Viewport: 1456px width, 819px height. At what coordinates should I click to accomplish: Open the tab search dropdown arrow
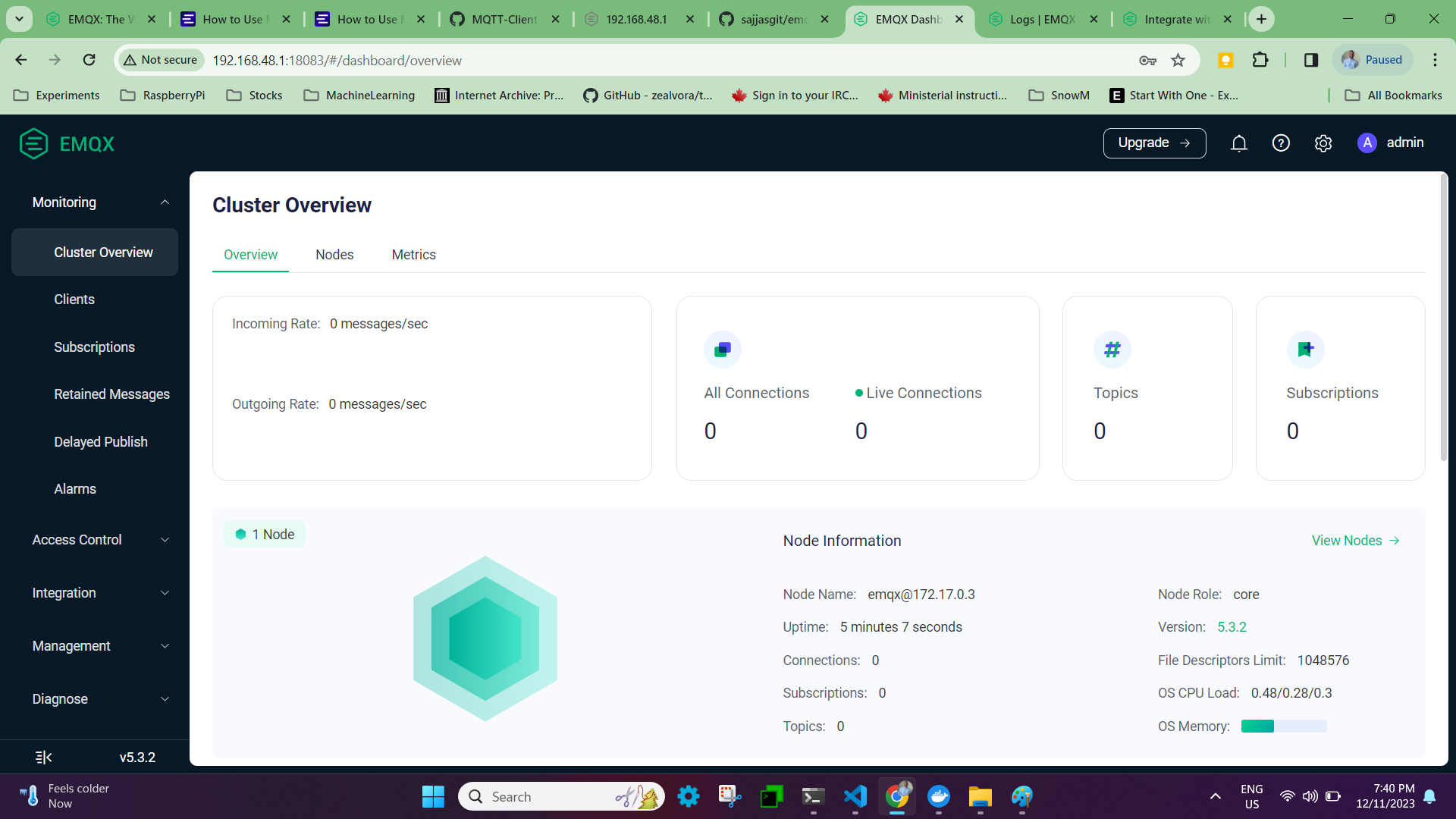tap(19, 19)
